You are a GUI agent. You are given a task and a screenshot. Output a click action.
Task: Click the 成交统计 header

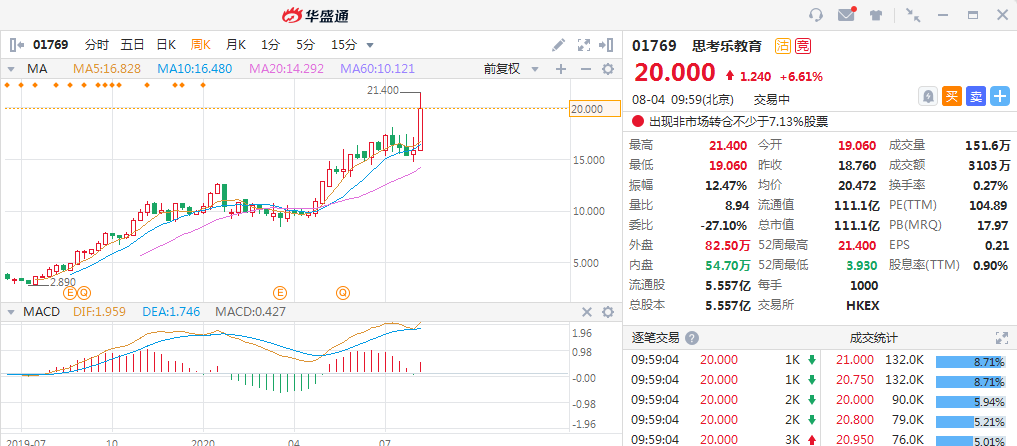874,338
